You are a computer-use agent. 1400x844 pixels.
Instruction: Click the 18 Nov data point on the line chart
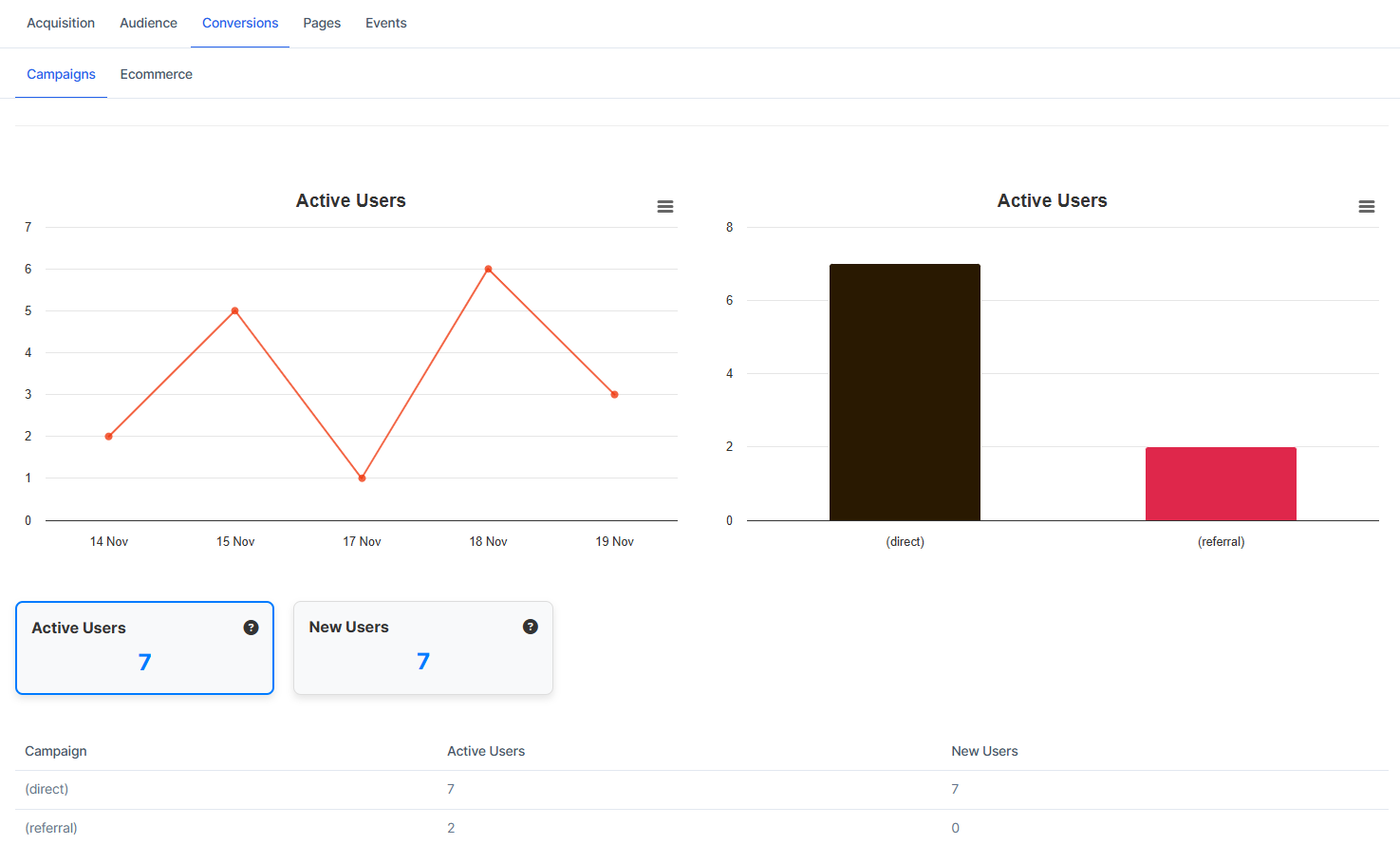coord(488,269)
